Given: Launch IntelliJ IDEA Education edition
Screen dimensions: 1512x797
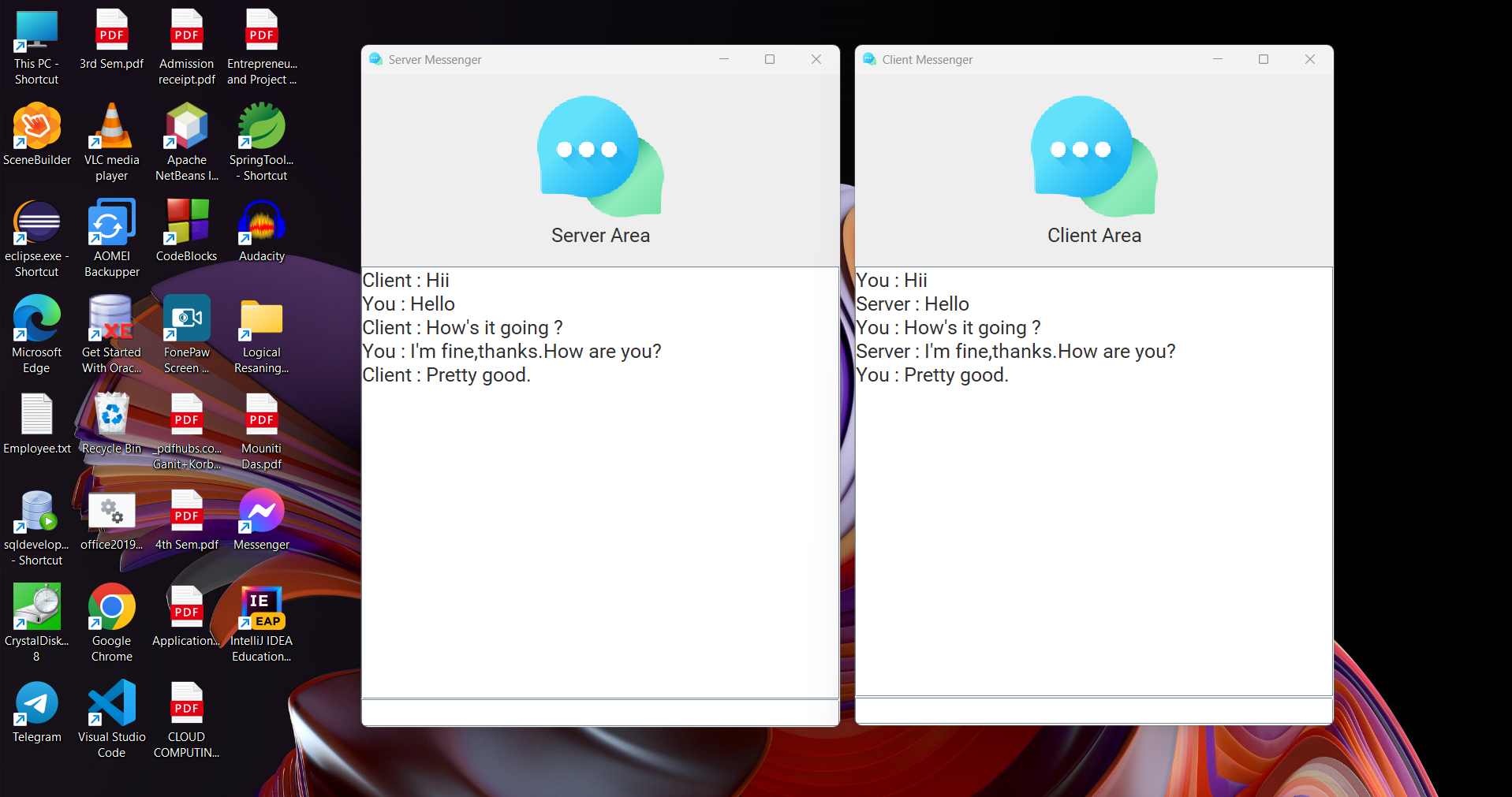Looking at the screenshot, I should [x=260, y=607].
